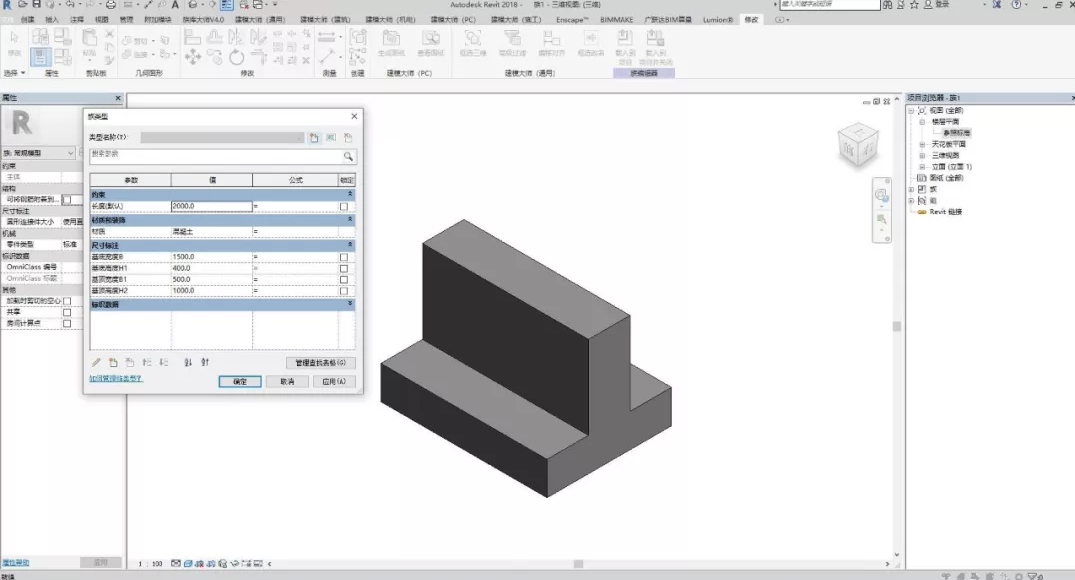This screenshot has height=580, width=1075.
Task: Toggle 可将钢筋附着到主体 checkbox in properties
Action: 67,200
